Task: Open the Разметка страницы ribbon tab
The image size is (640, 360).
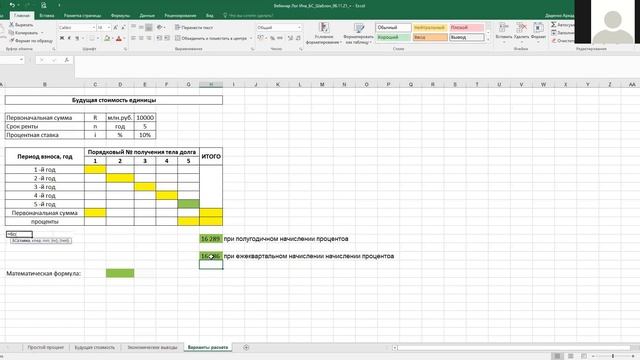Action: 82,16
